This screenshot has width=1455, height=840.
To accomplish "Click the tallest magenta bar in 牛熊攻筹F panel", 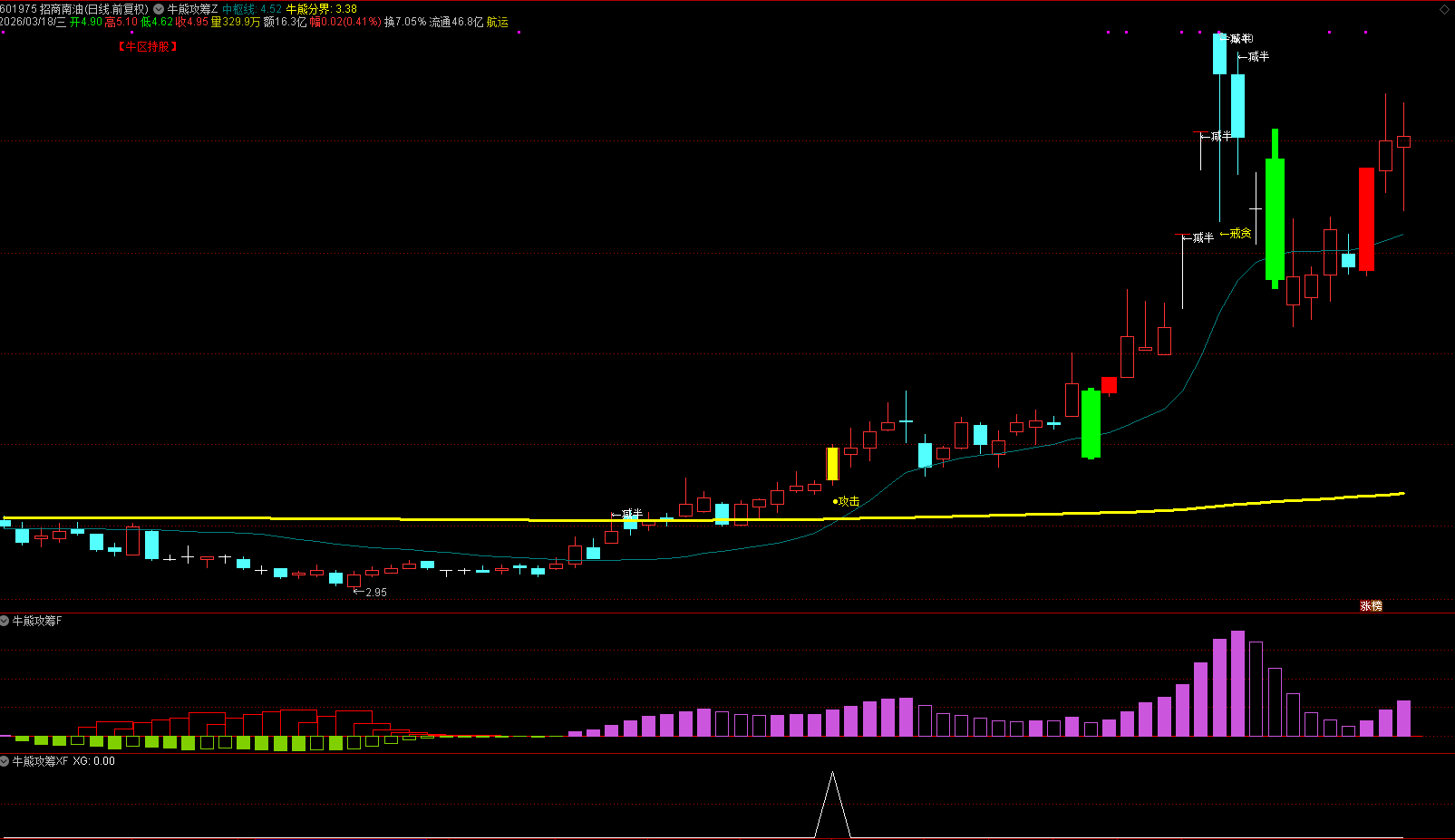I will click(1237, 683).
